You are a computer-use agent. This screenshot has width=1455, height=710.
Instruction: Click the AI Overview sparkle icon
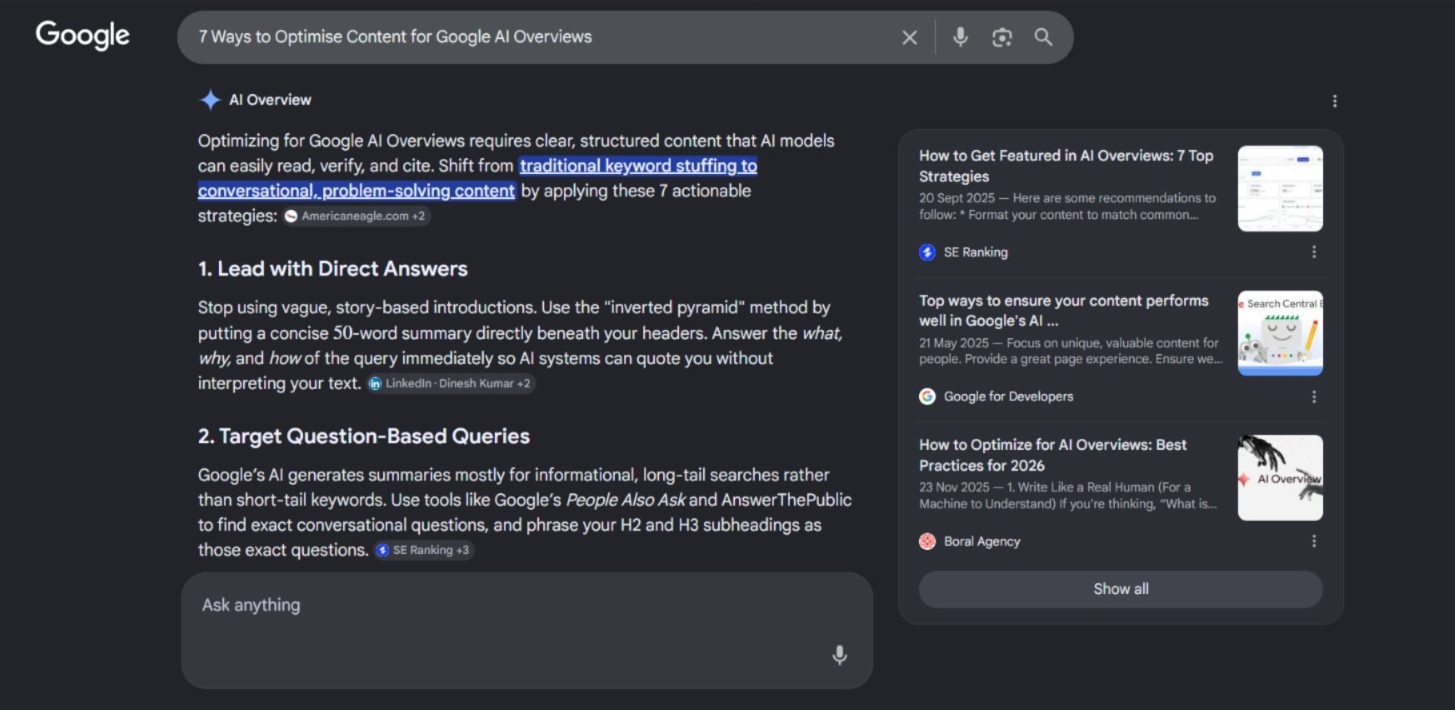coord(210,100)
